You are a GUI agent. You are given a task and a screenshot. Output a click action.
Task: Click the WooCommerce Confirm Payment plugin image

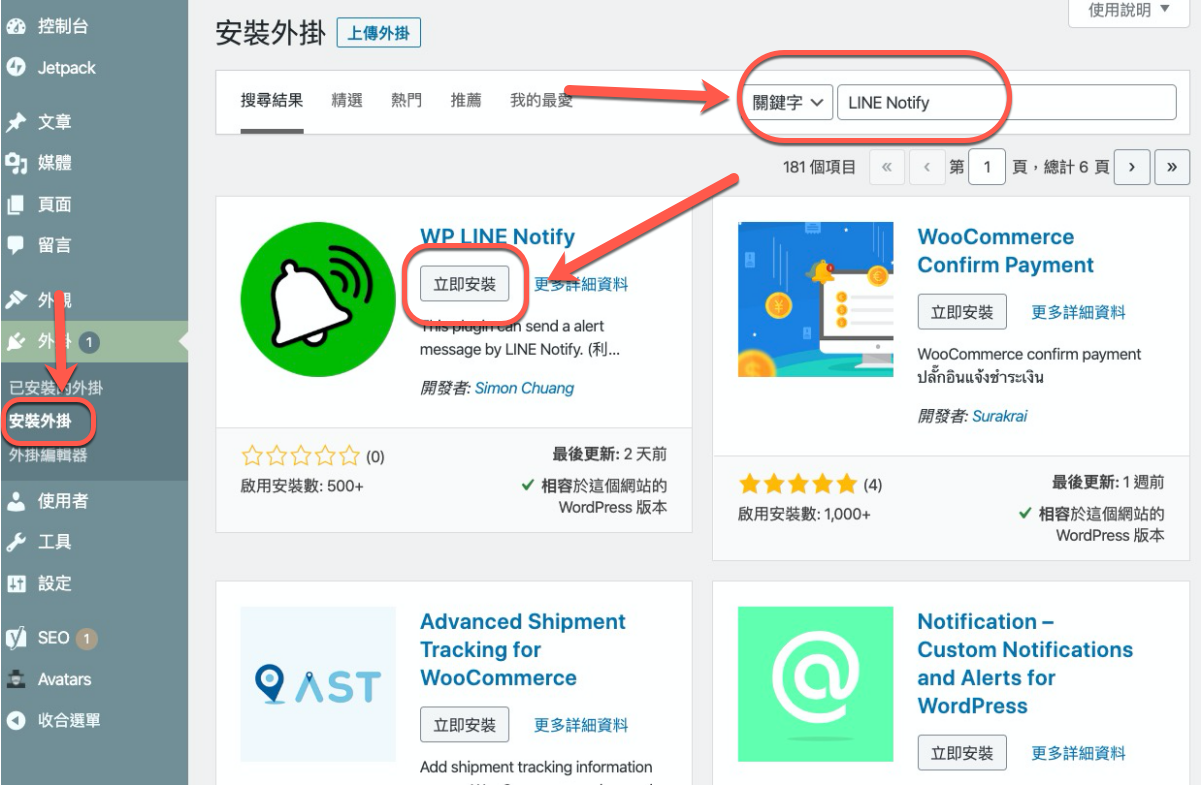click(x=815, y=299)
